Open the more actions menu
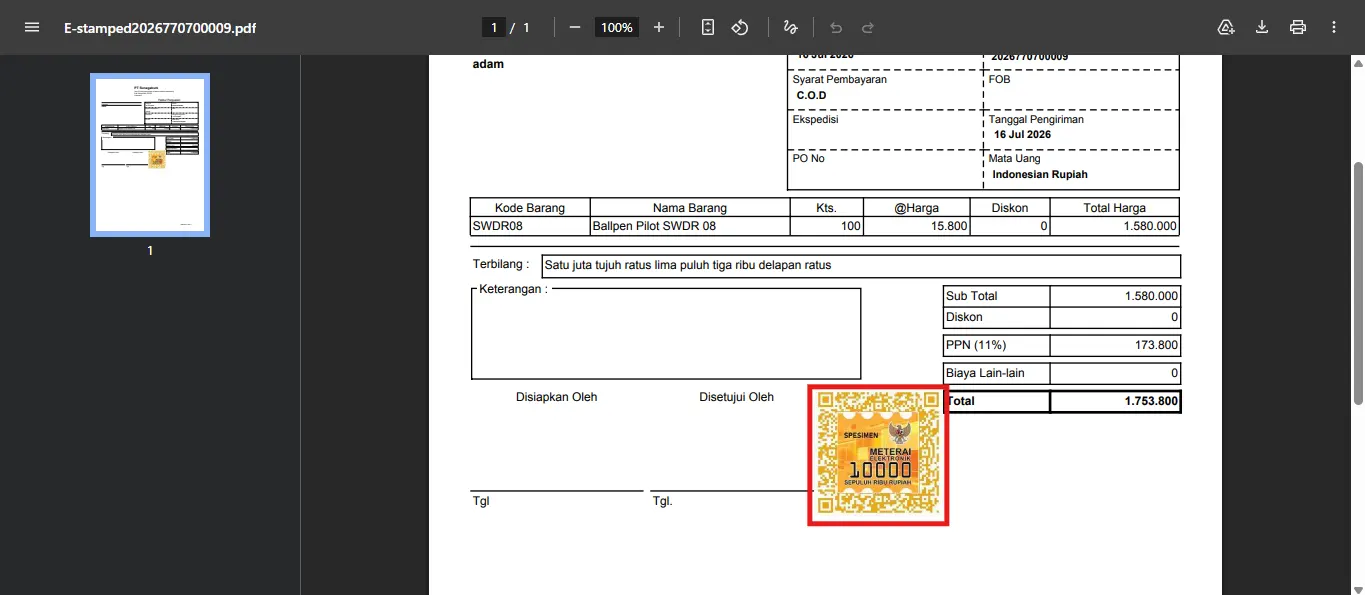The image size is (1365, 595). 1334,27
